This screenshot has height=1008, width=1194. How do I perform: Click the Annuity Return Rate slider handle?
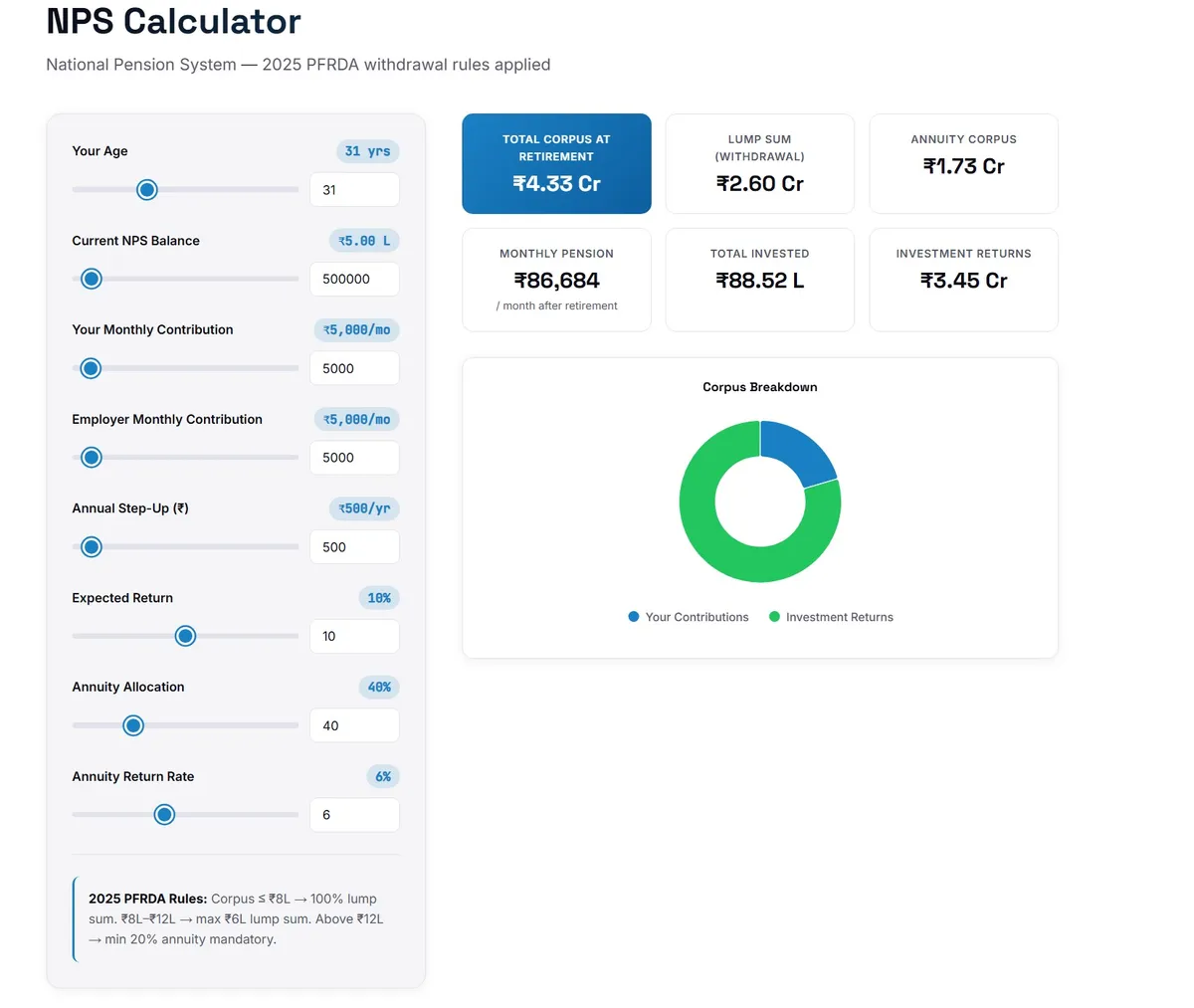pyautogui.click(x=165, y=815)
